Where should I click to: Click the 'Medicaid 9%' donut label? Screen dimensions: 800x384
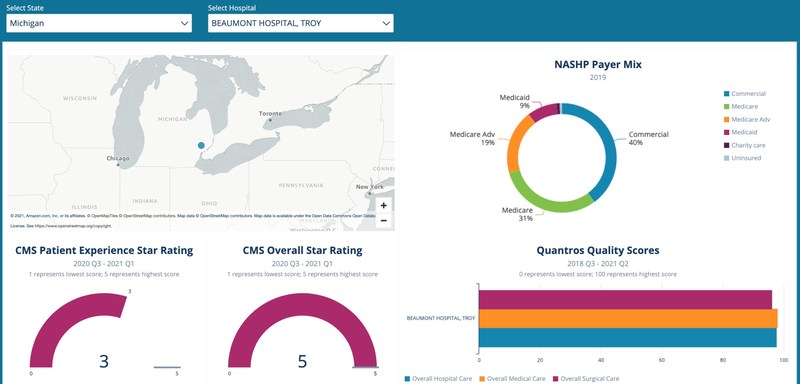pos(514,101)
